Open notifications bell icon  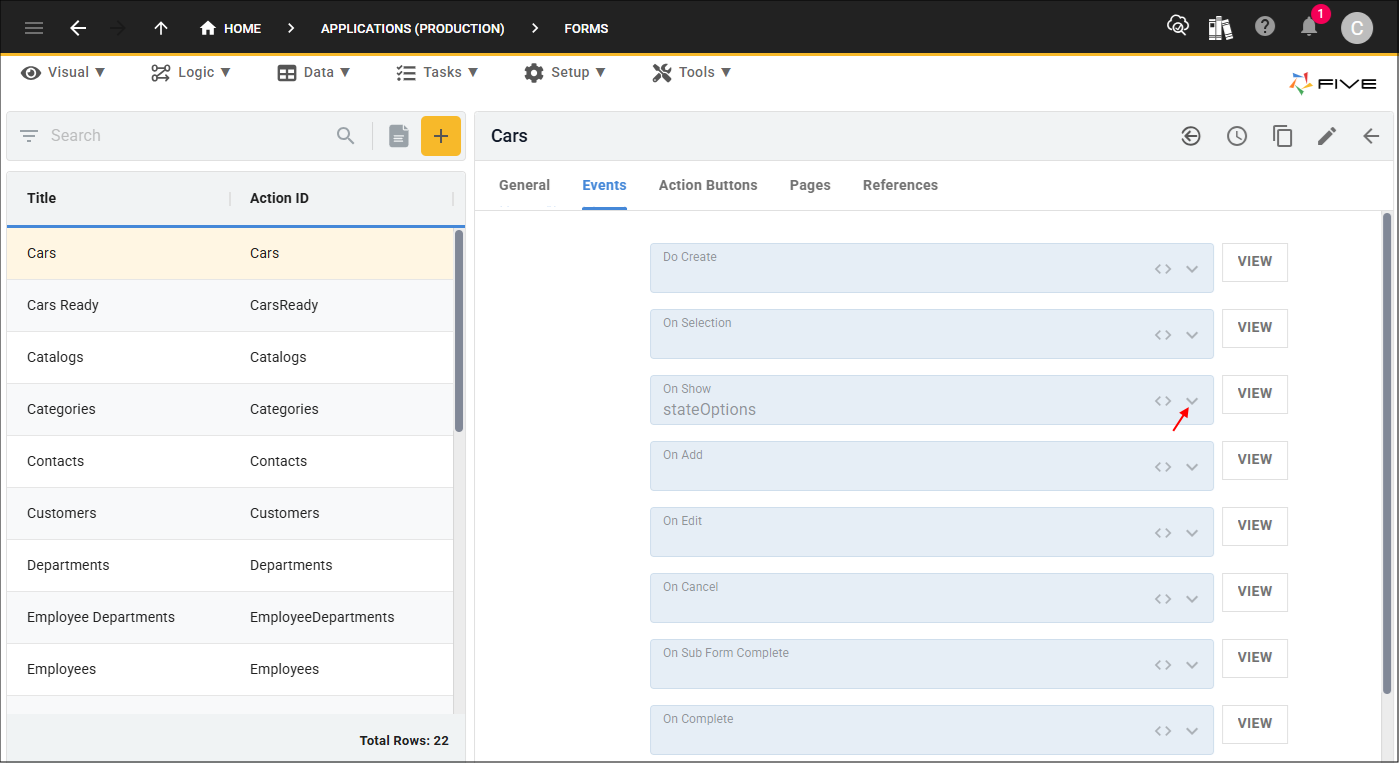(1309, 27)
